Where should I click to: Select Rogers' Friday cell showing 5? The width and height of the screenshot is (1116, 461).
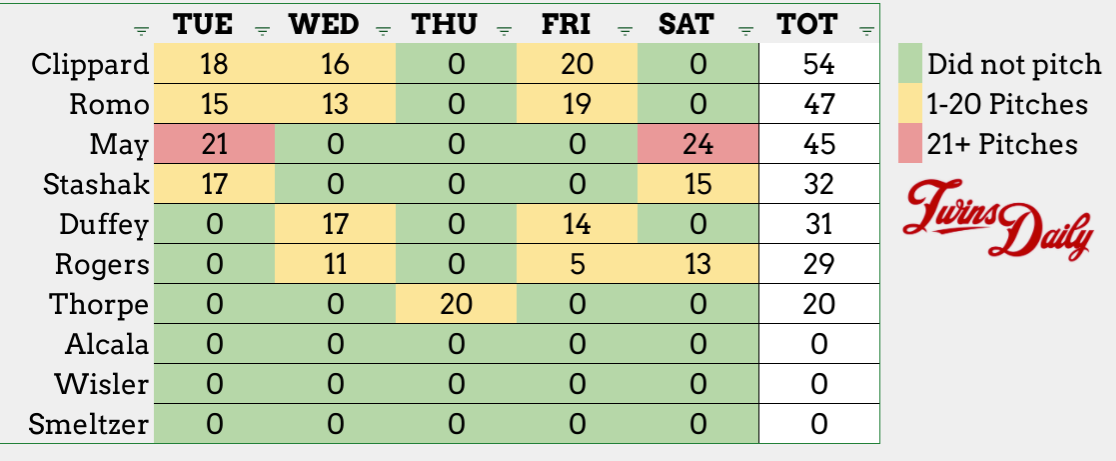(x=576, y=265)
